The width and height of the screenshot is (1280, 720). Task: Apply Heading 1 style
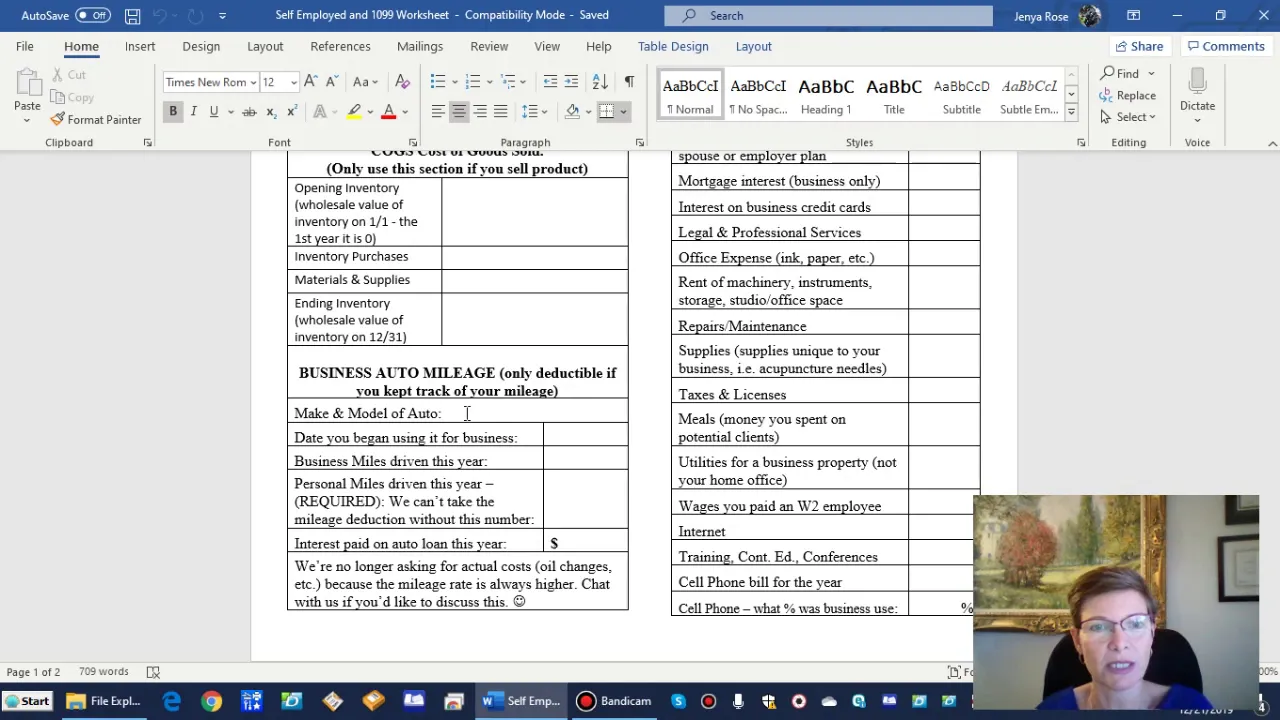click(826, 96)
